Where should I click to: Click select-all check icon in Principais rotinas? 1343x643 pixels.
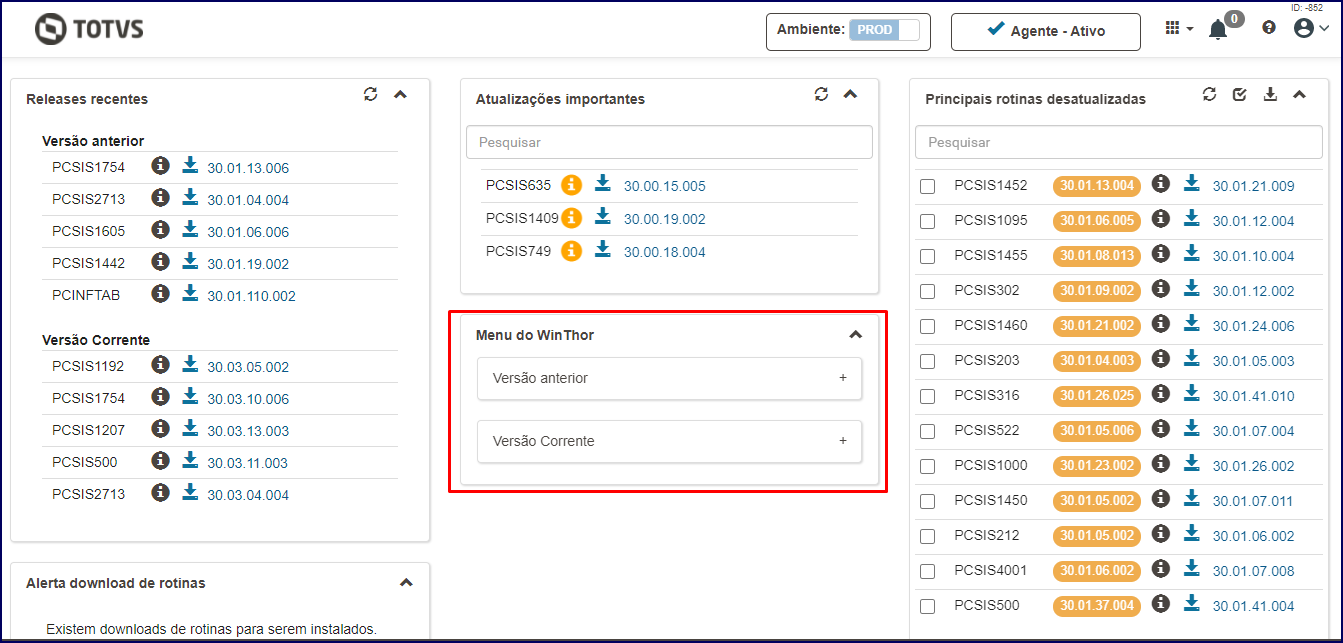click(x=1240, y=95)
